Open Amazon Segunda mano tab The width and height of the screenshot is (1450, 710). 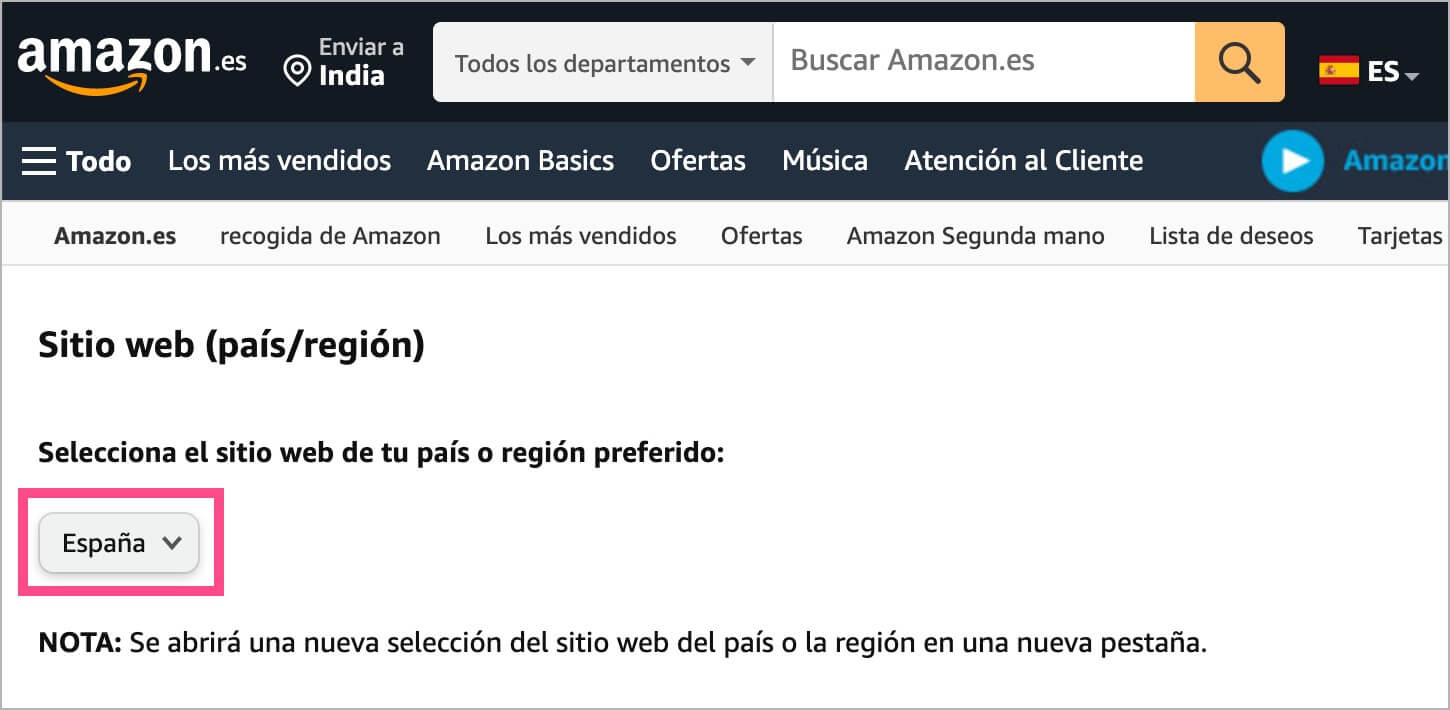(x=975, y=236)
